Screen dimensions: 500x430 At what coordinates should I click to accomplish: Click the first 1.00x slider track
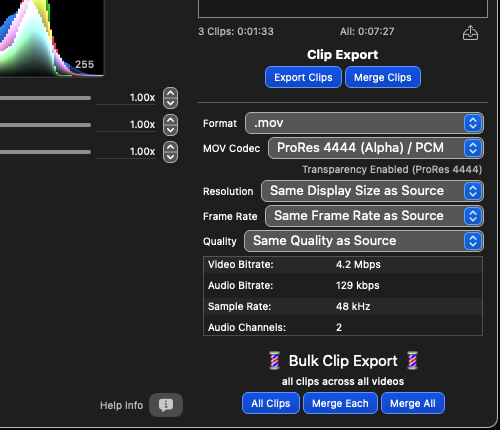pos(45,98)
